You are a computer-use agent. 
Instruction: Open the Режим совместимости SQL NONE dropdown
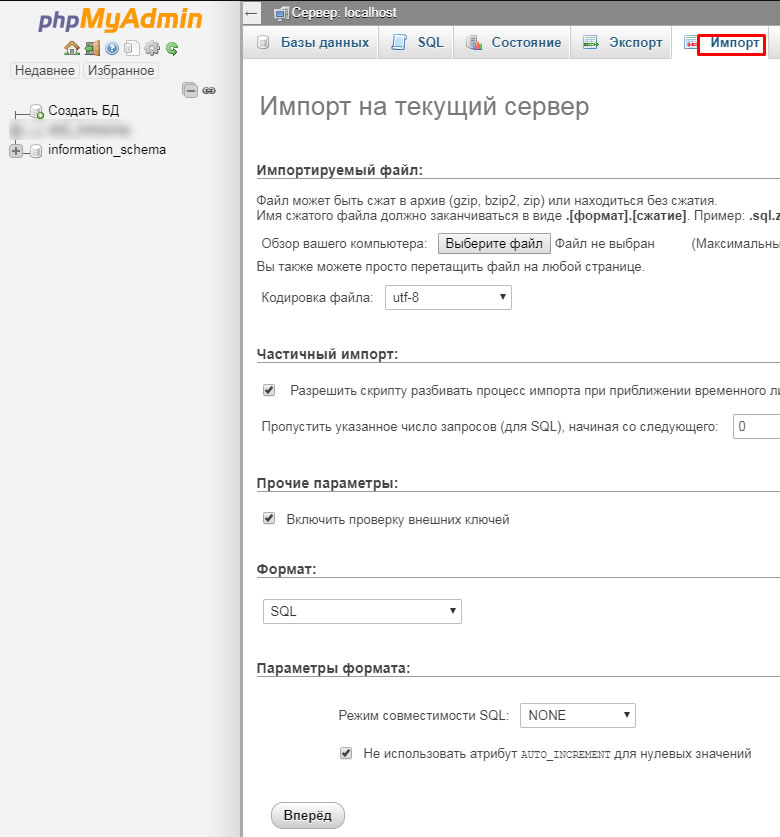[x=578, y=715]
